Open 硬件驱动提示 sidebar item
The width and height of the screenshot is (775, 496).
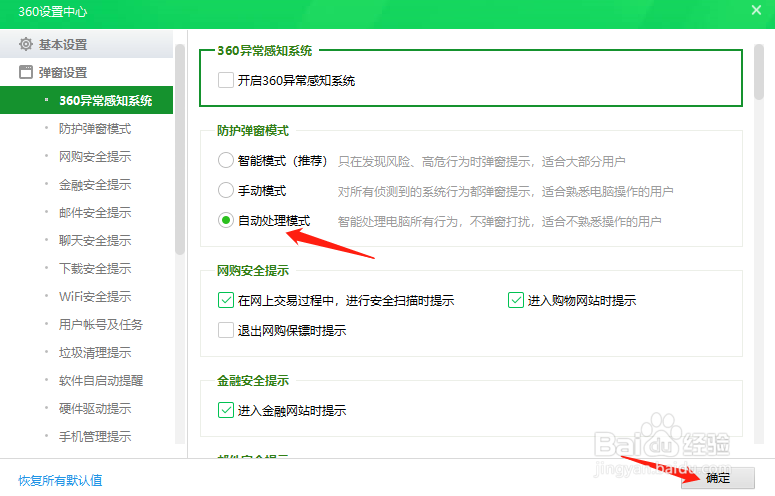tap(86, 409)
